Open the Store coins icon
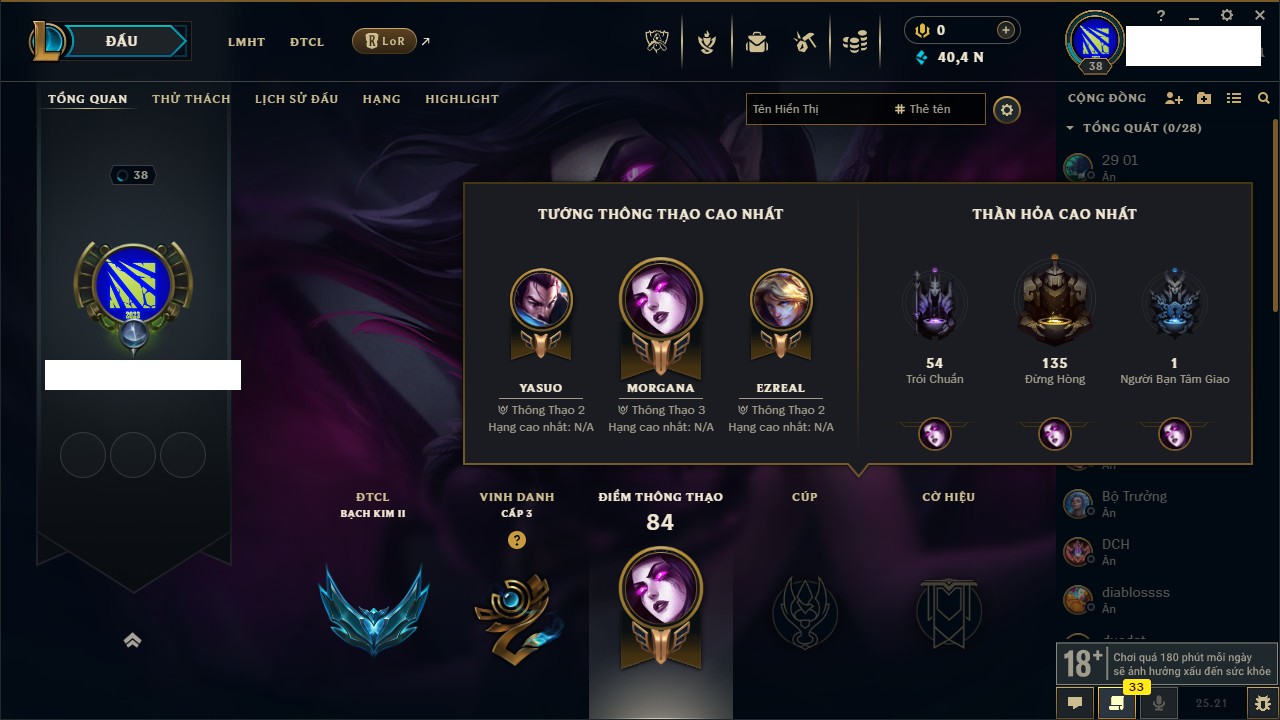The height and width of the screenshot is (720, 1280). [854, 42]
